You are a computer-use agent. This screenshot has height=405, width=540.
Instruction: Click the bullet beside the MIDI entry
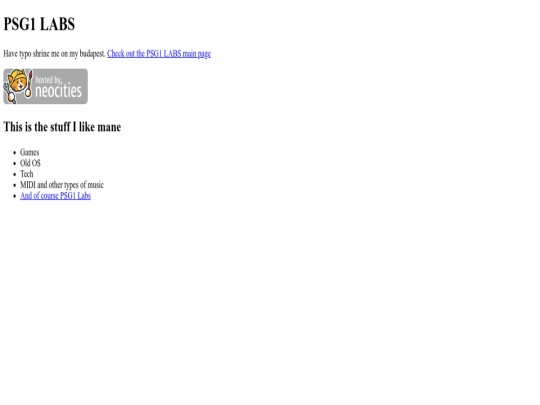tap(14, 185)
